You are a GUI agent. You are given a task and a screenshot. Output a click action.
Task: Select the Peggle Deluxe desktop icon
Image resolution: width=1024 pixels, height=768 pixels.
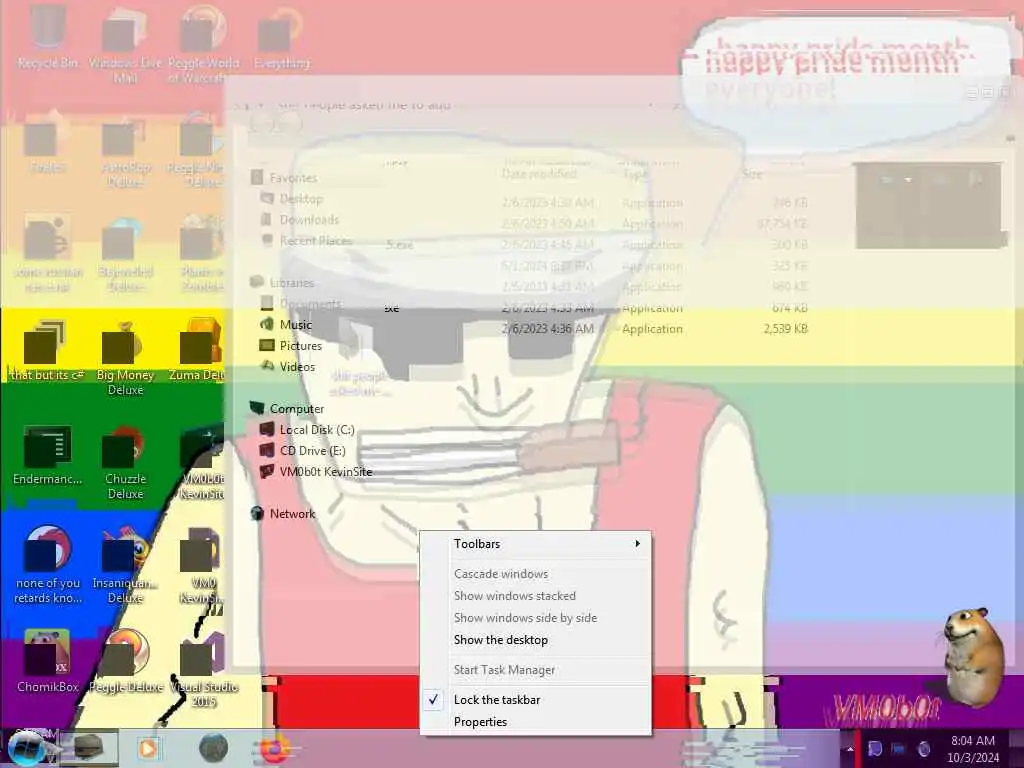click(125, 661)
